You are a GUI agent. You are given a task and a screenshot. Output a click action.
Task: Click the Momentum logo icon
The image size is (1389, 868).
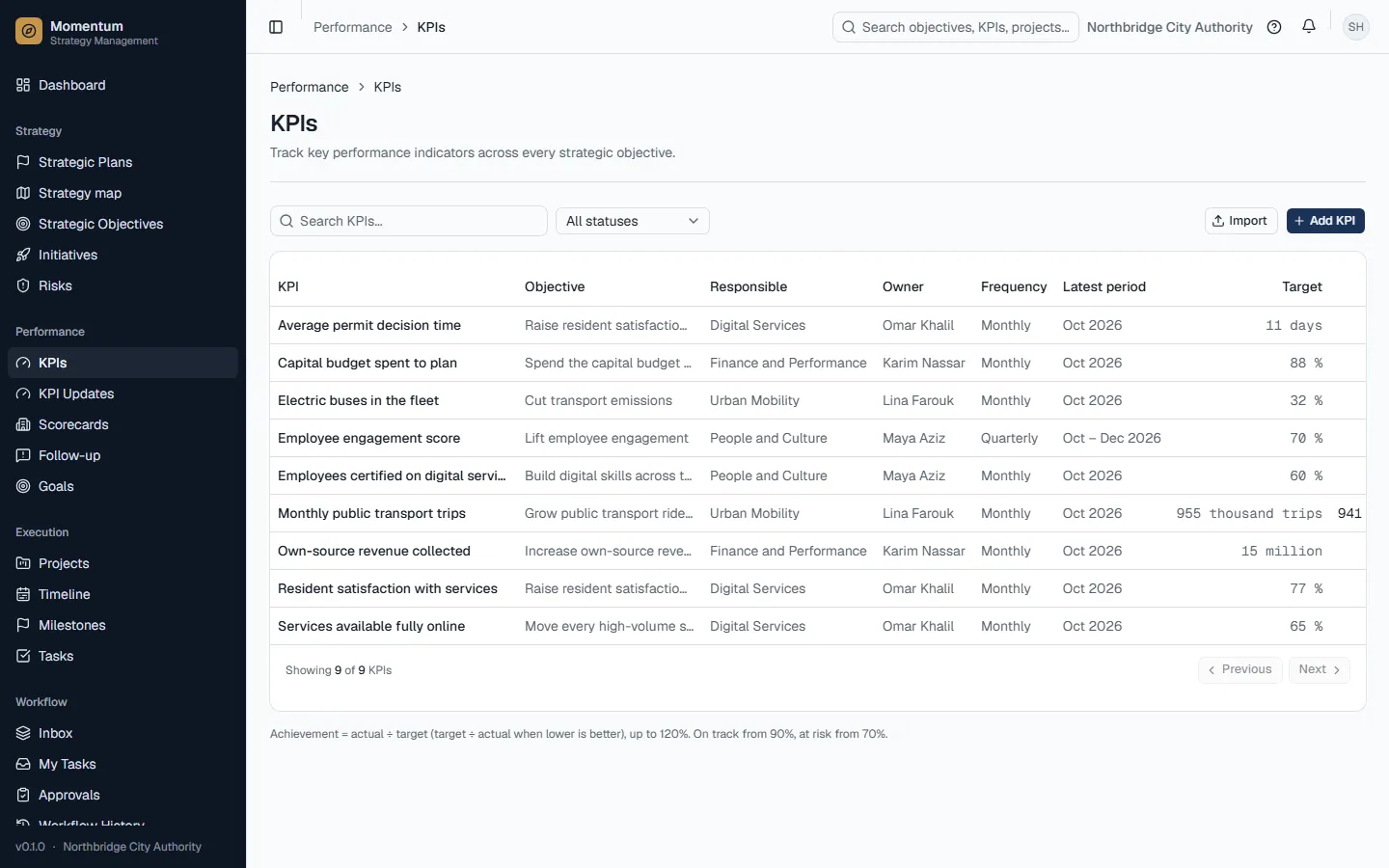[29, 32]
